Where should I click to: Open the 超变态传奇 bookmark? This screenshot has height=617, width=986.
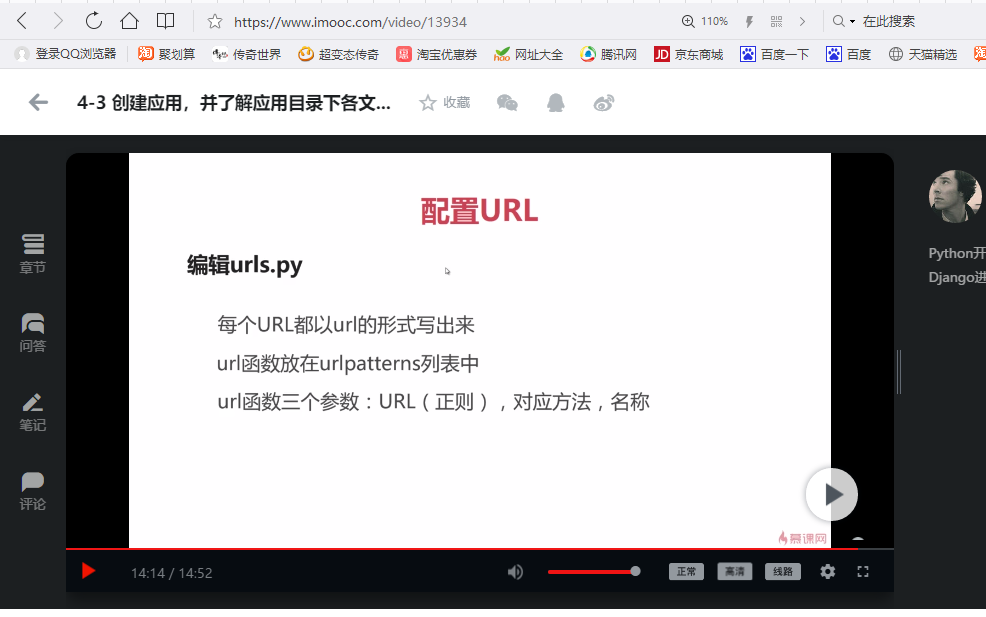tap(338, 54)
